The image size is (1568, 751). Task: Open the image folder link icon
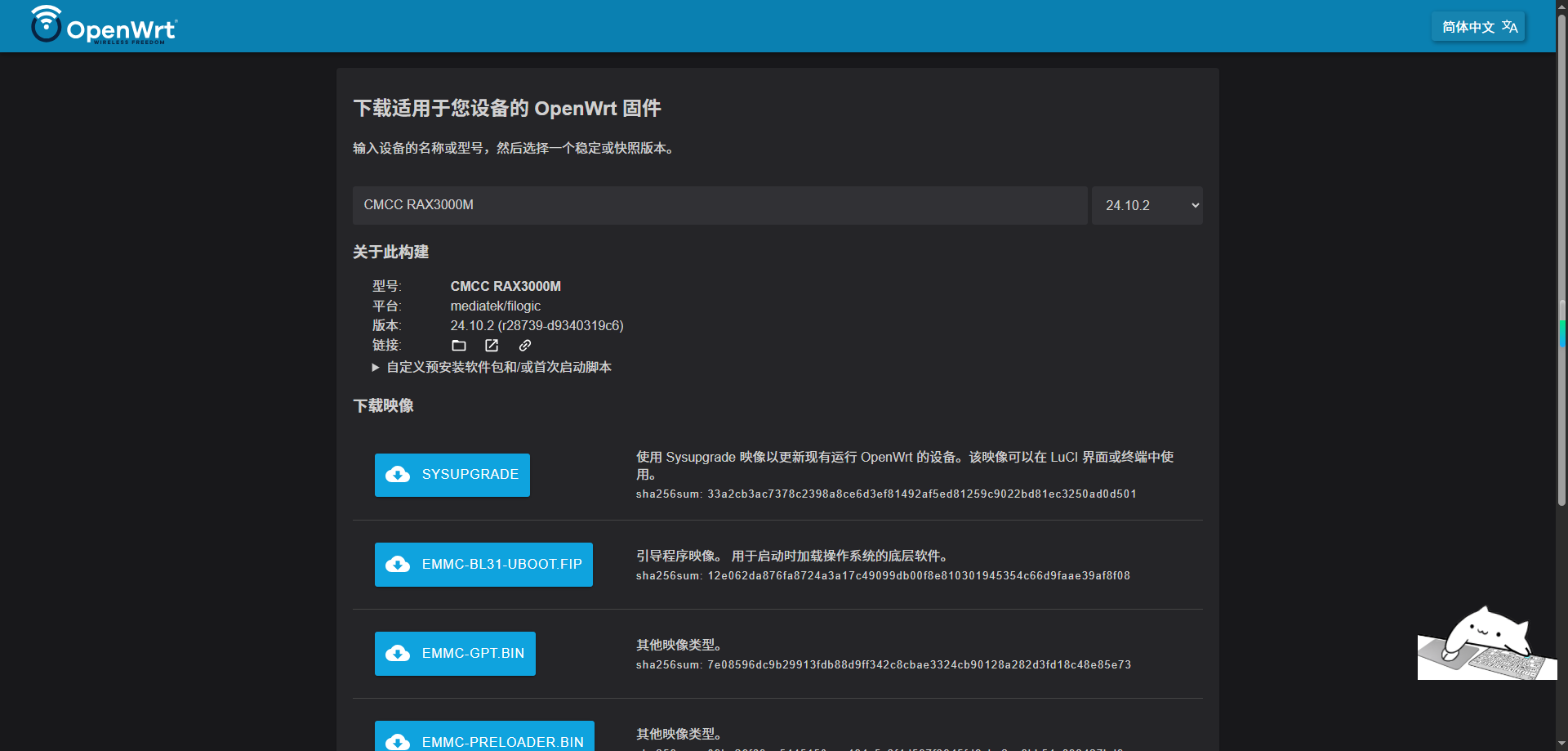point(459,345)
